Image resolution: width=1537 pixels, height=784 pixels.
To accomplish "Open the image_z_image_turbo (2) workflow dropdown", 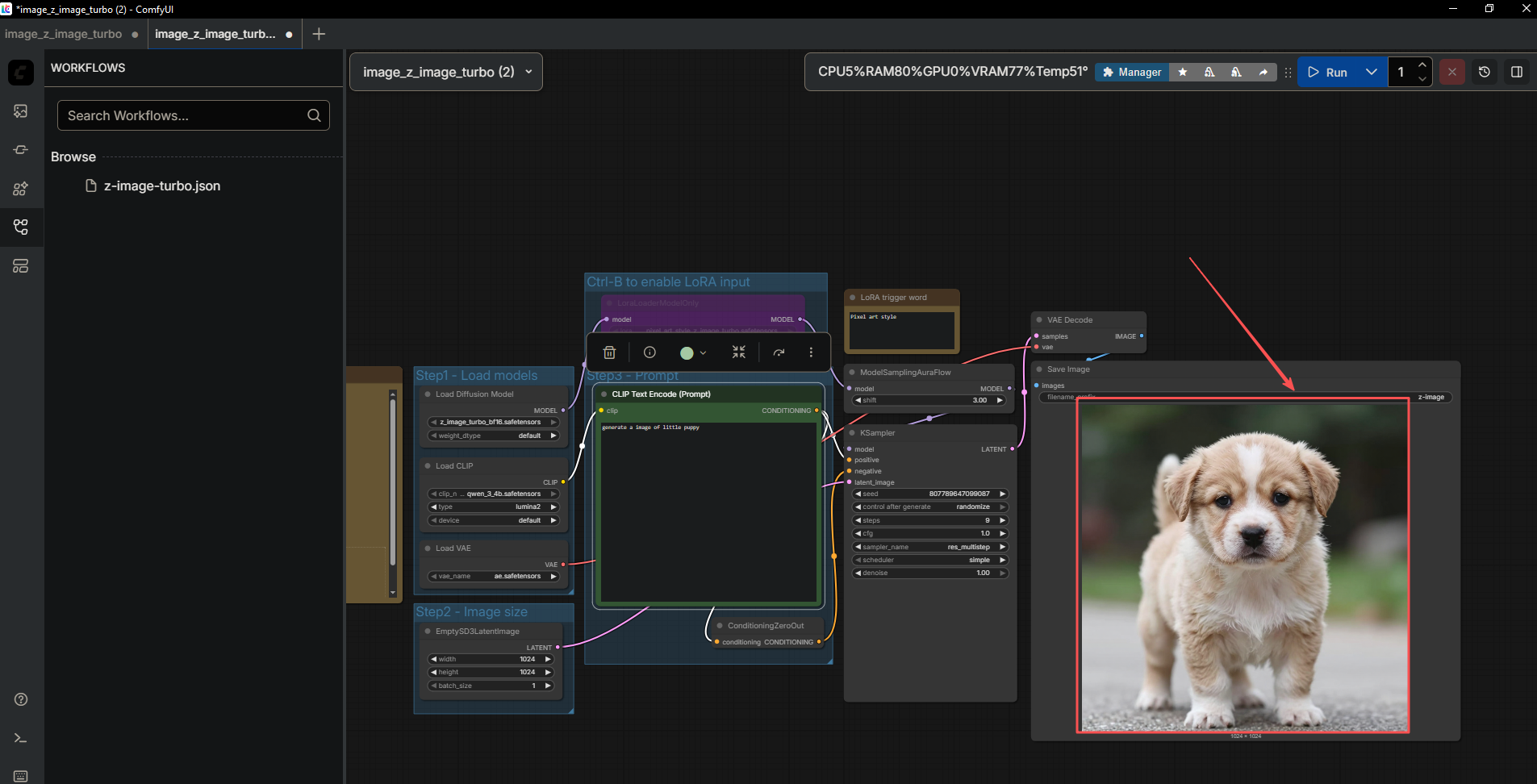I will click(446, 72).
